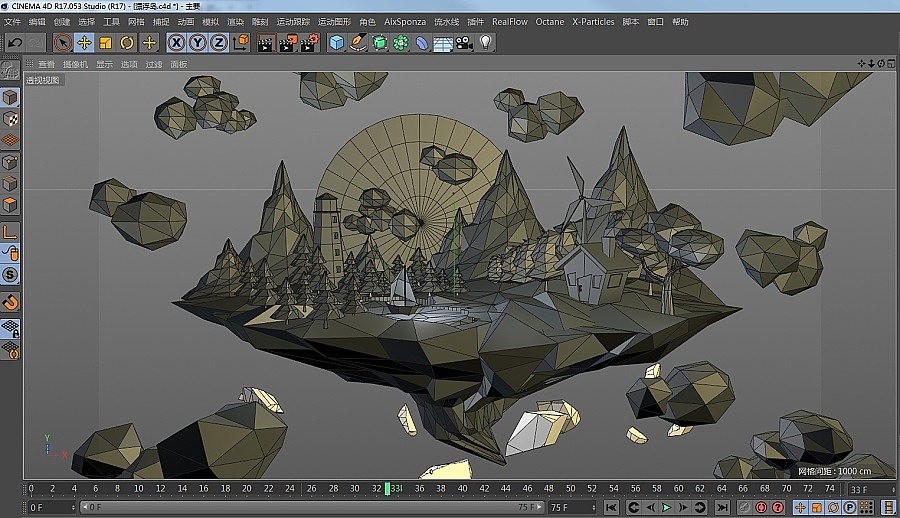Open viewport 显示 (Display) menu
900x518 pixels.
[x=104, y=64]
